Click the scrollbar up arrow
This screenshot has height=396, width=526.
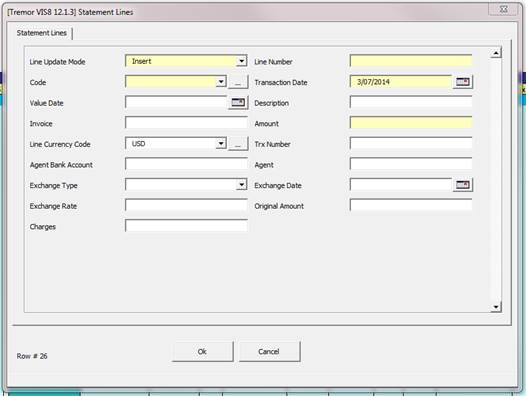pyautogui.click(x=496, y=53)
